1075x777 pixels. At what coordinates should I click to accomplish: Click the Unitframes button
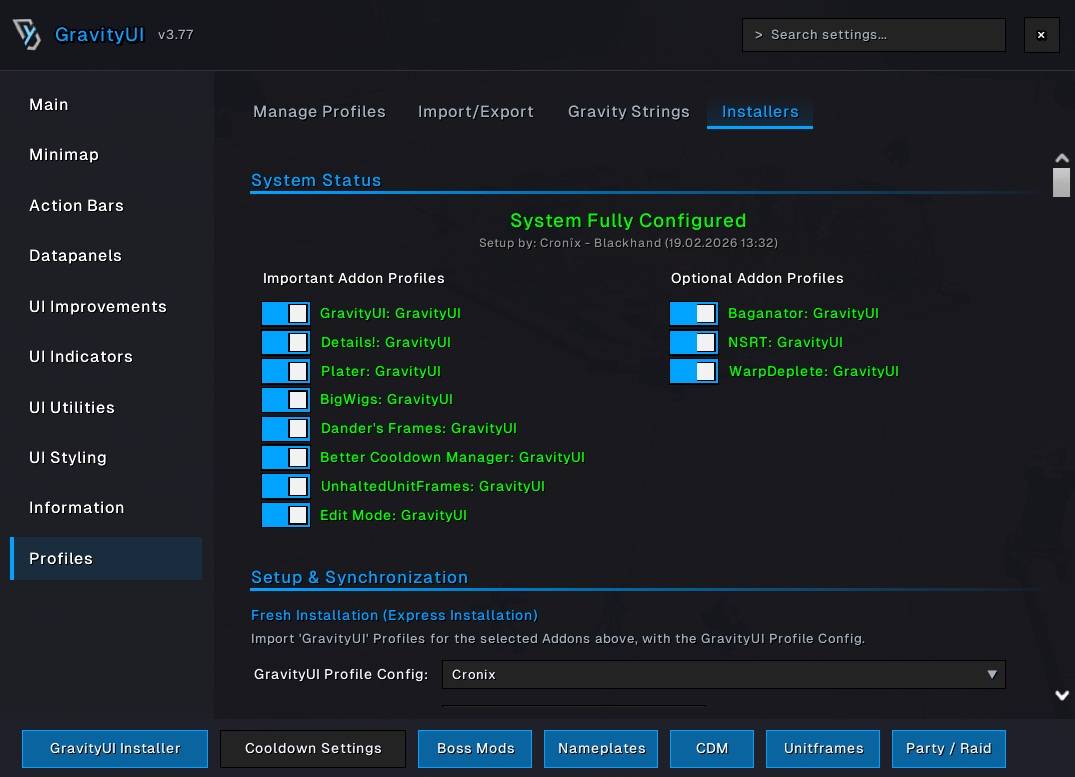point(823,748)
